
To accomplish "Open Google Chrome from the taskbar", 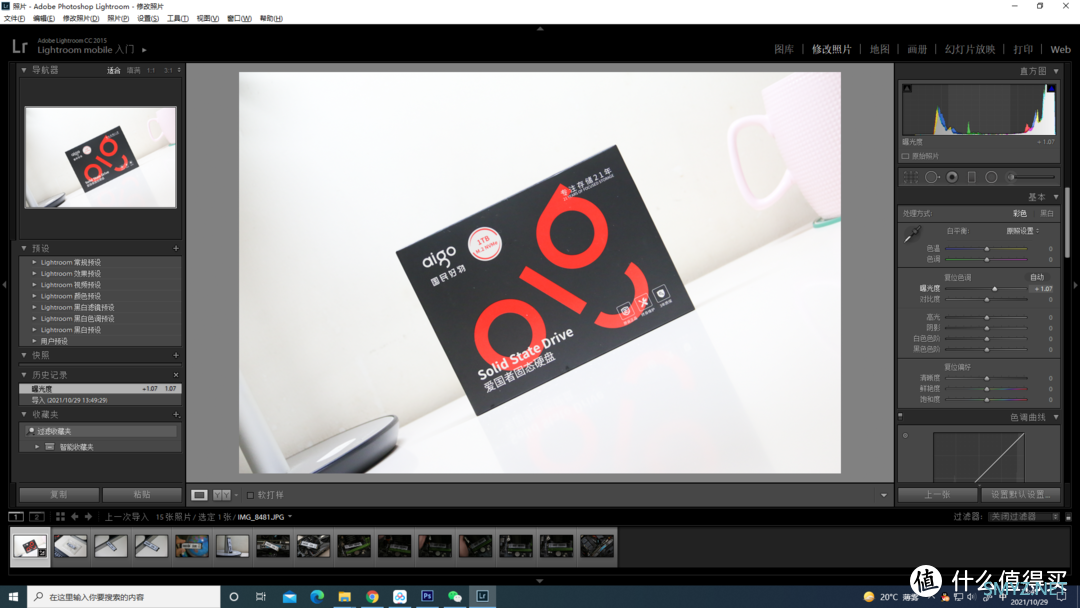I will (372, 596).
